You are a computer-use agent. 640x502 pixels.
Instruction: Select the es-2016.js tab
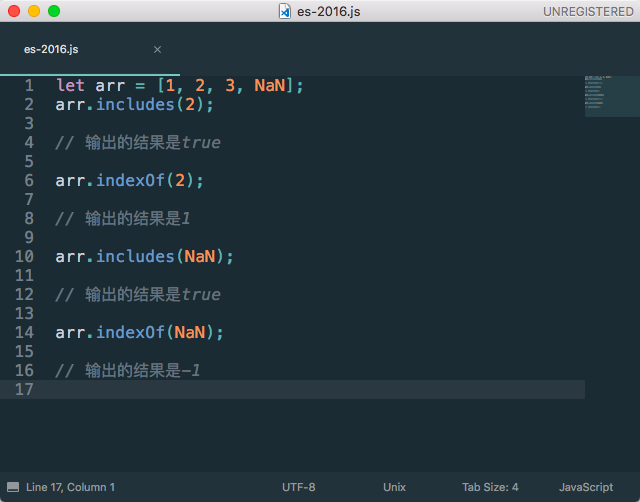[x=90, y=49]
